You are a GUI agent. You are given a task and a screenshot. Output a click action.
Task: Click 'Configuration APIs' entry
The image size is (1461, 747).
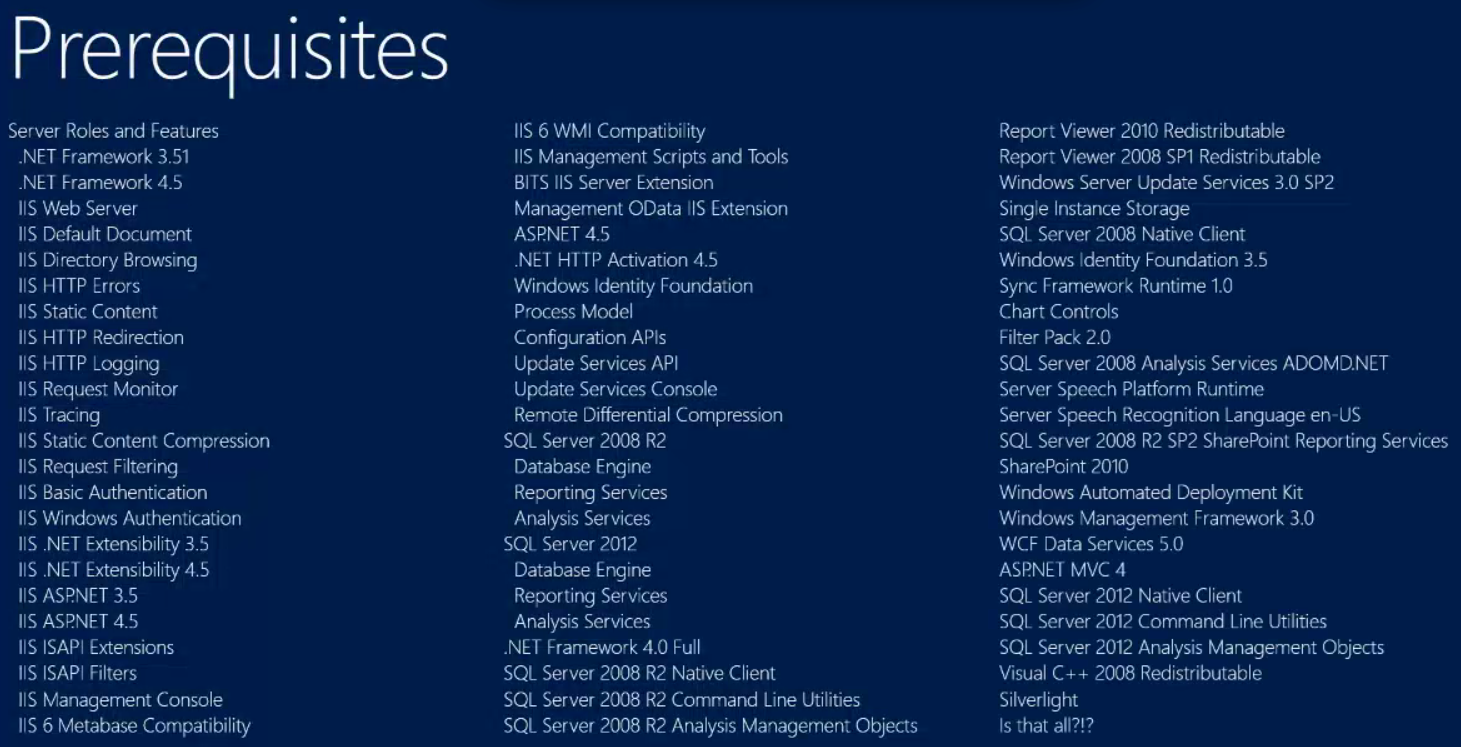coord(590,338)
